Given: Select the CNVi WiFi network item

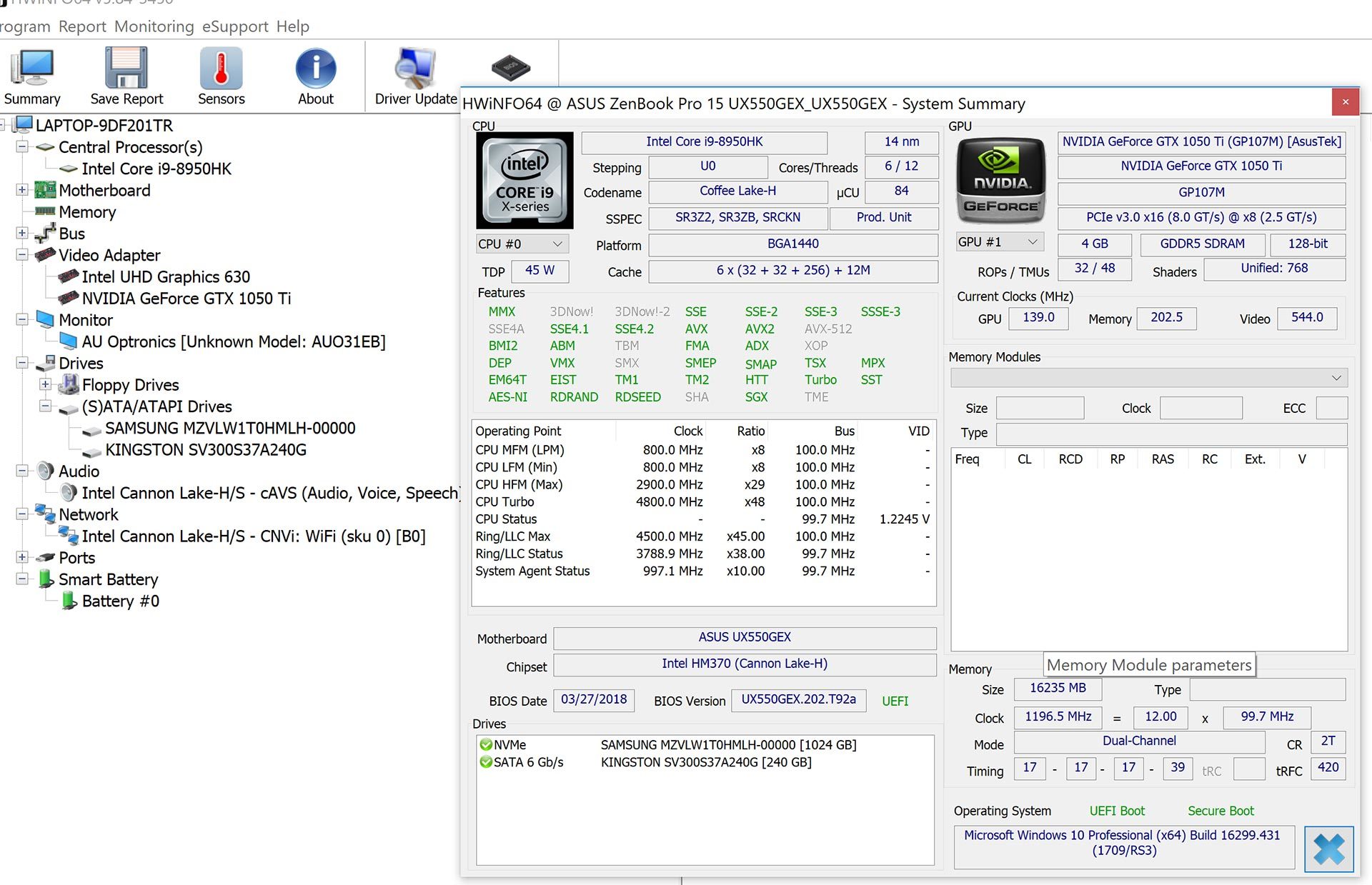Looking at the screenshot, I should point(254,536).
